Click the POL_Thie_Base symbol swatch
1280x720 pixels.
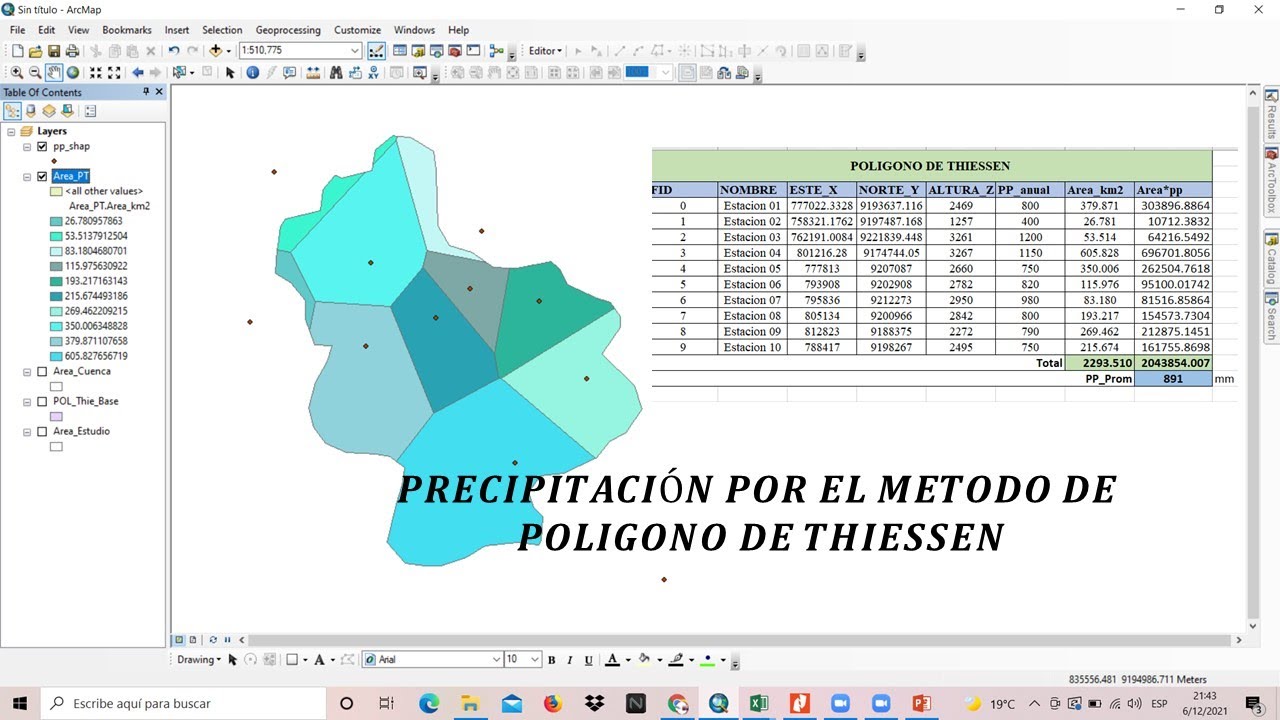pyautogui.click(x=56, y=416)
